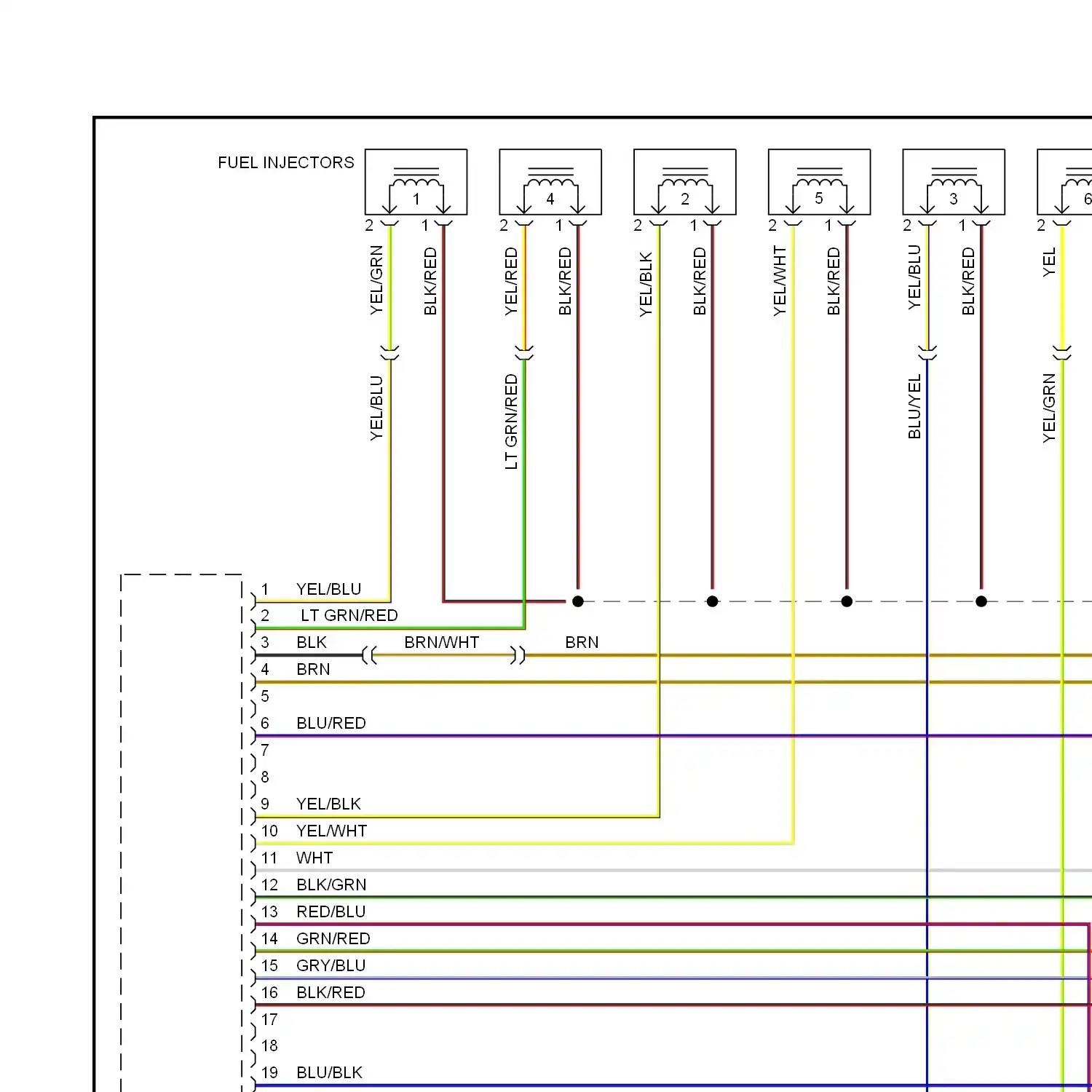This screenshot has width=1092, height=1092.
Task: Click pin number 18
Action: point(269,1046)
